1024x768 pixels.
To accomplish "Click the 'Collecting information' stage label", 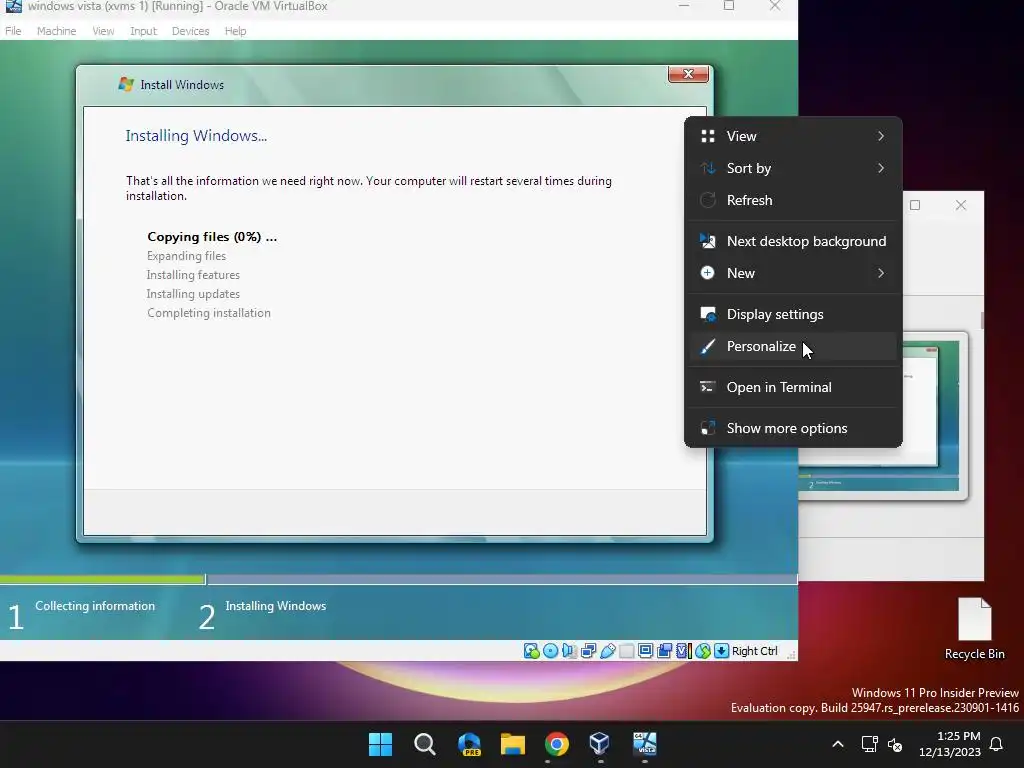I will point(95,606).
